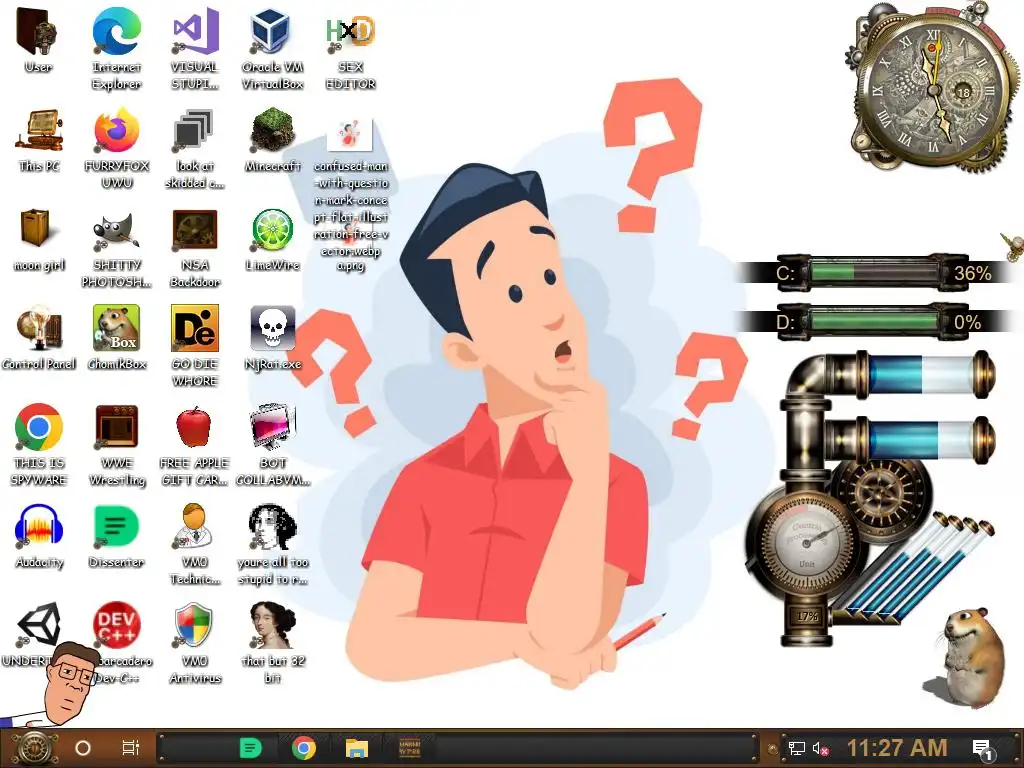Open the network status tray icon

click(x=796, y=748)
